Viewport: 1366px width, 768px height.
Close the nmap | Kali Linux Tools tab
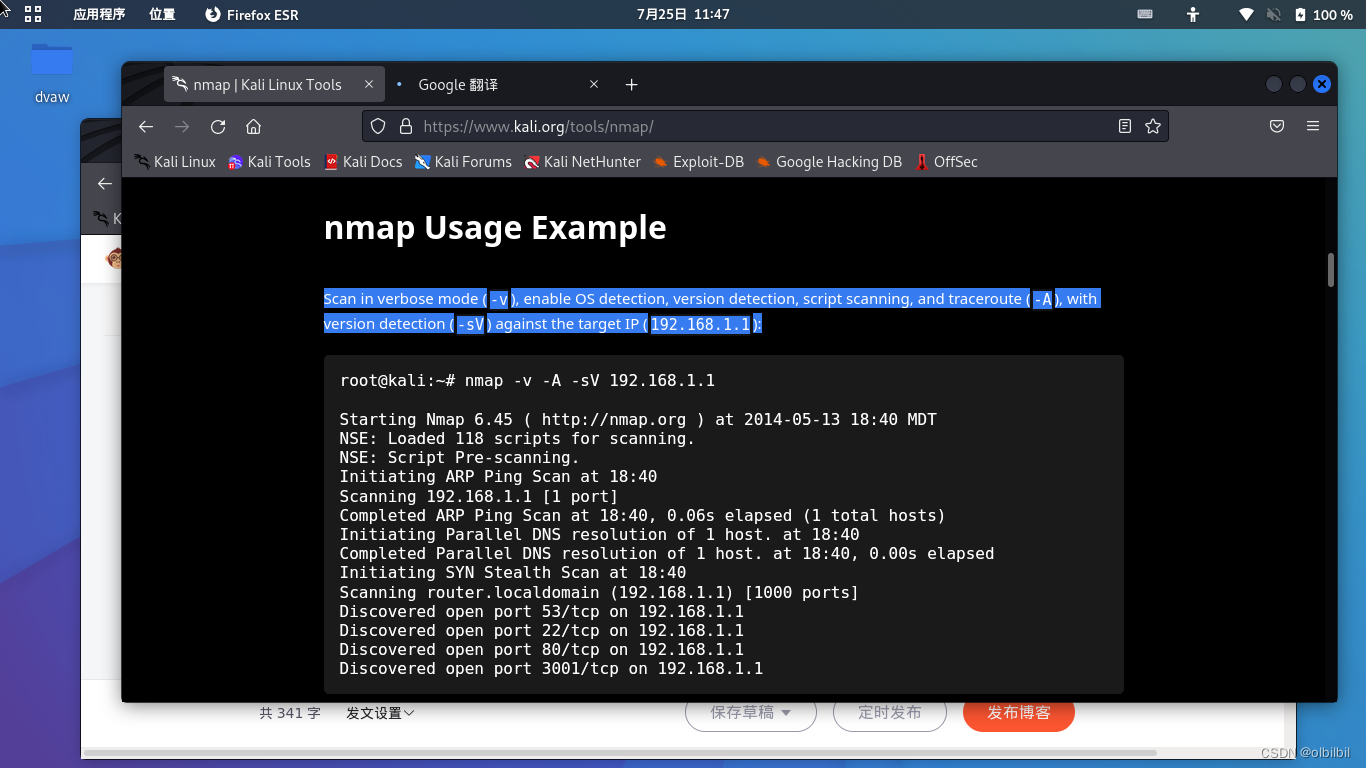click(369, 85)
